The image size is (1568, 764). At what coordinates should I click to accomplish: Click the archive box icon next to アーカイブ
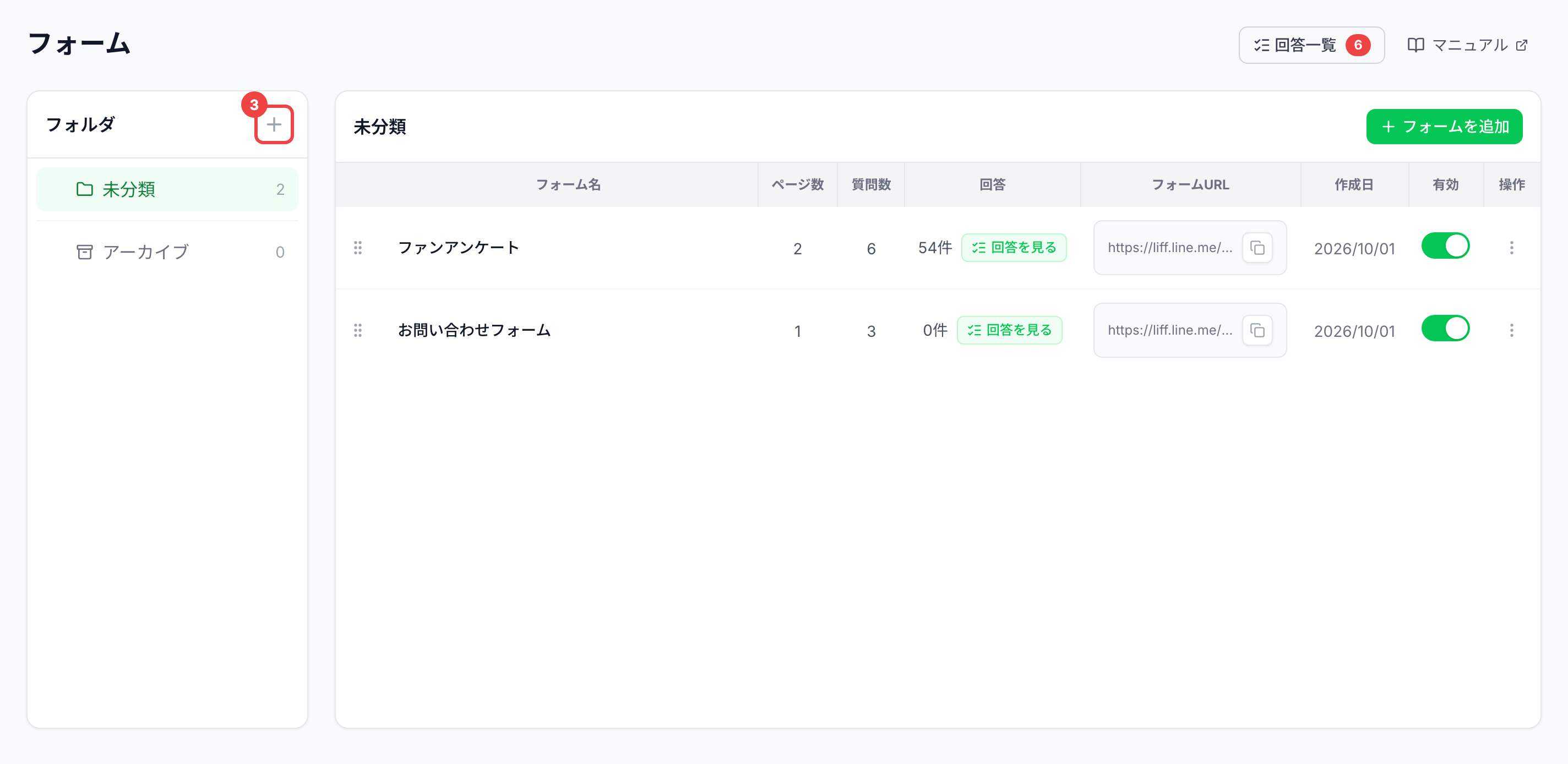coord(85,252)
